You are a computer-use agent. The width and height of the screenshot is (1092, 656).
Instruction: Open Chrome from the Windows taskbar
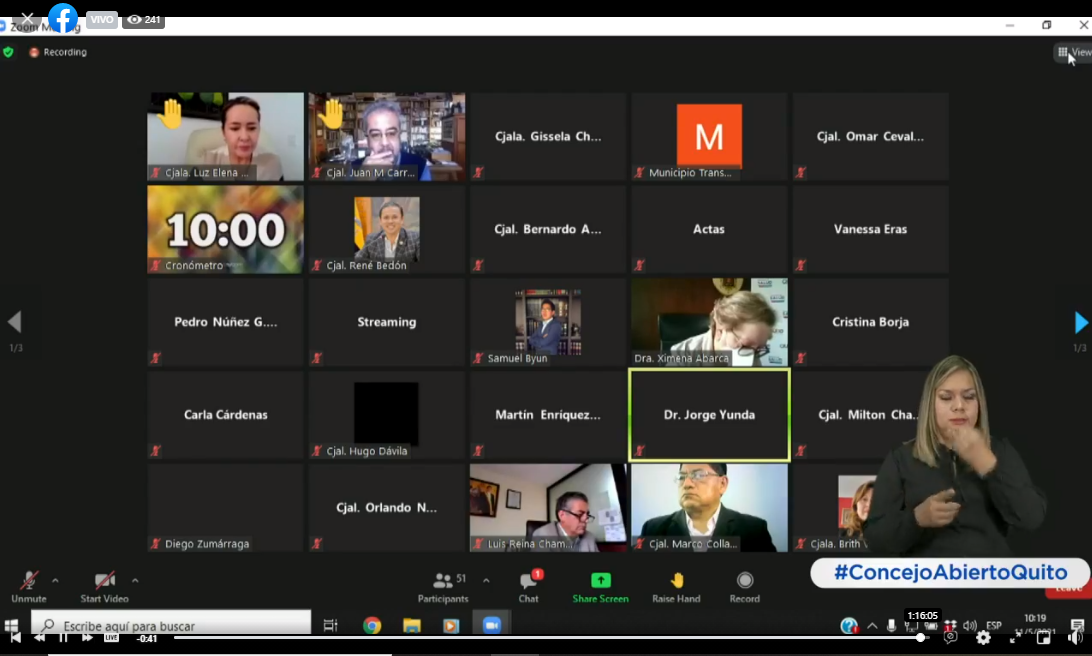click(x=372, y=626)
